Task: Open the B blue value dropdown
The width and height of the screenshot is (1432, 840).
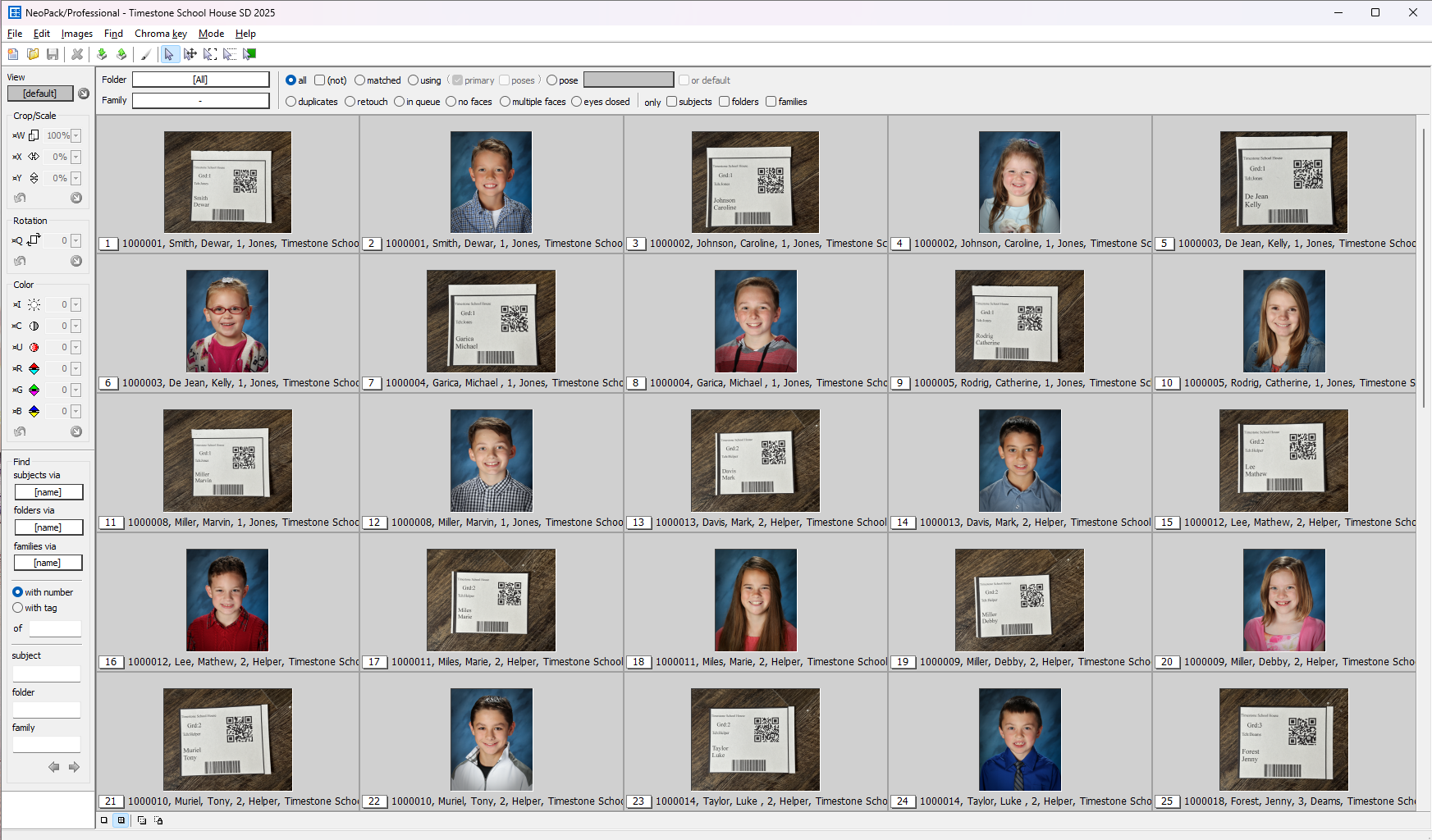Action: click(x=76, y=411)
